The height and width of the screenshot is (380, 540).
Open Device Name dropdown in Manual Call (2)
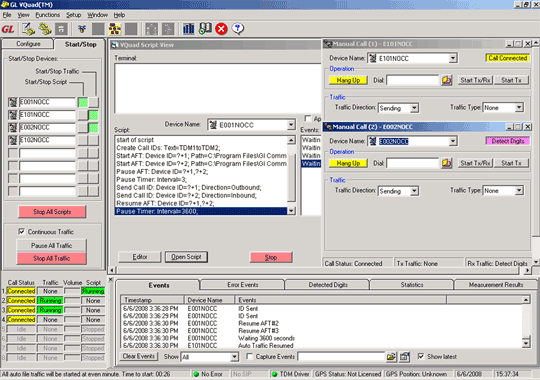453,141
